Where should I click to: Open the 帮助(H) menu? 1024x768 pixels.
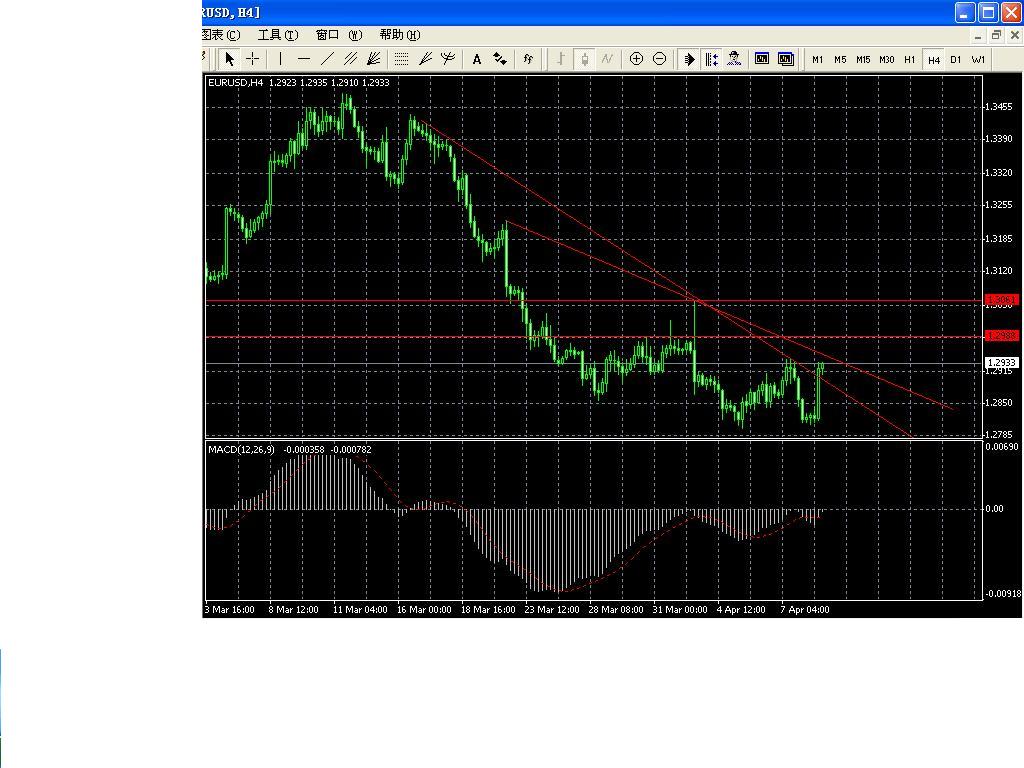coord(400,35)
